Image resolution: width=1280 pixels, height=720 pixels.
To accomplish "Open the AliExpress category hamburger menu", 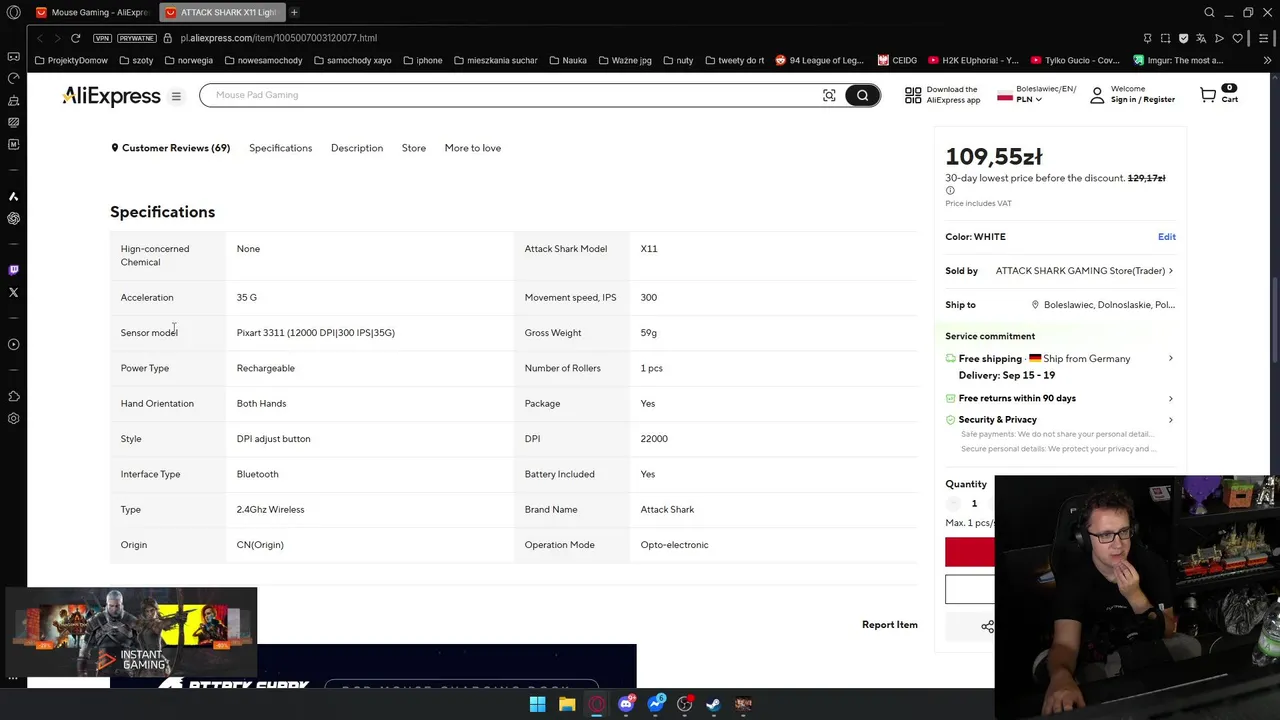I will [x=176, y=96].
